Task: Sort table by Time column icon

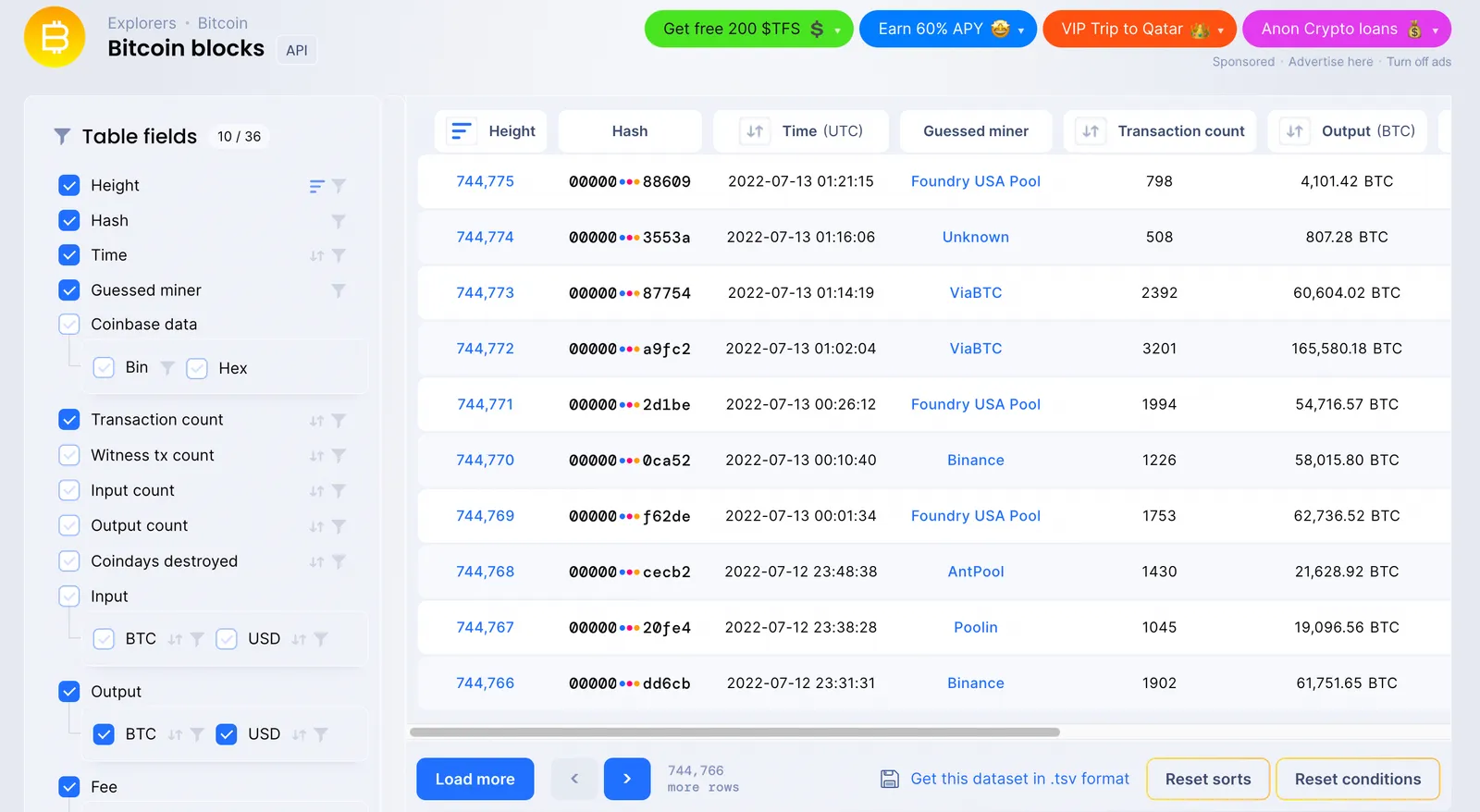Action: point(755,131)
